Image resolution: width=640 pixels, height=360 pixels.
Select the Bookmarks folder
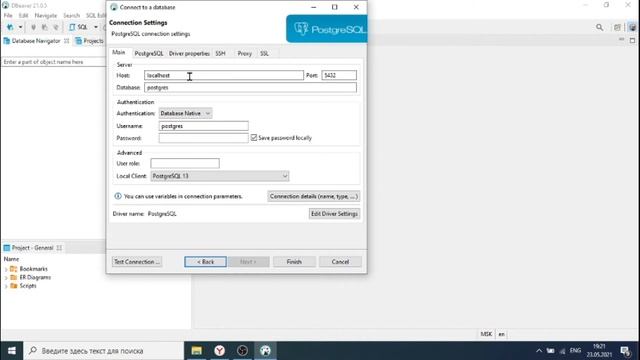(x=29, y=269)
